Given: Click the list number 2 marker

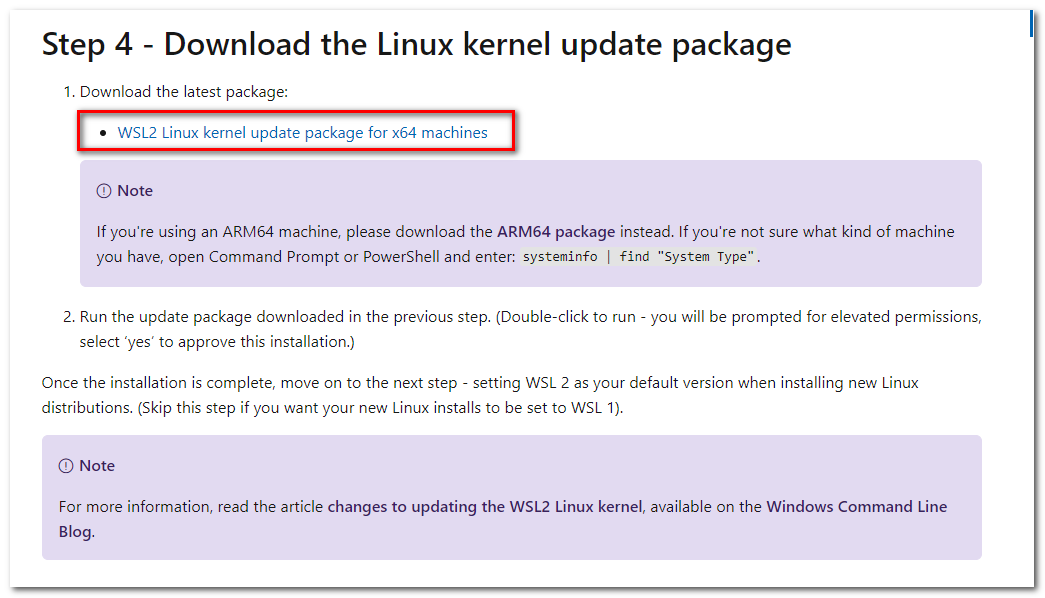Looking at the screenshot, I should (x=69, y=317).
